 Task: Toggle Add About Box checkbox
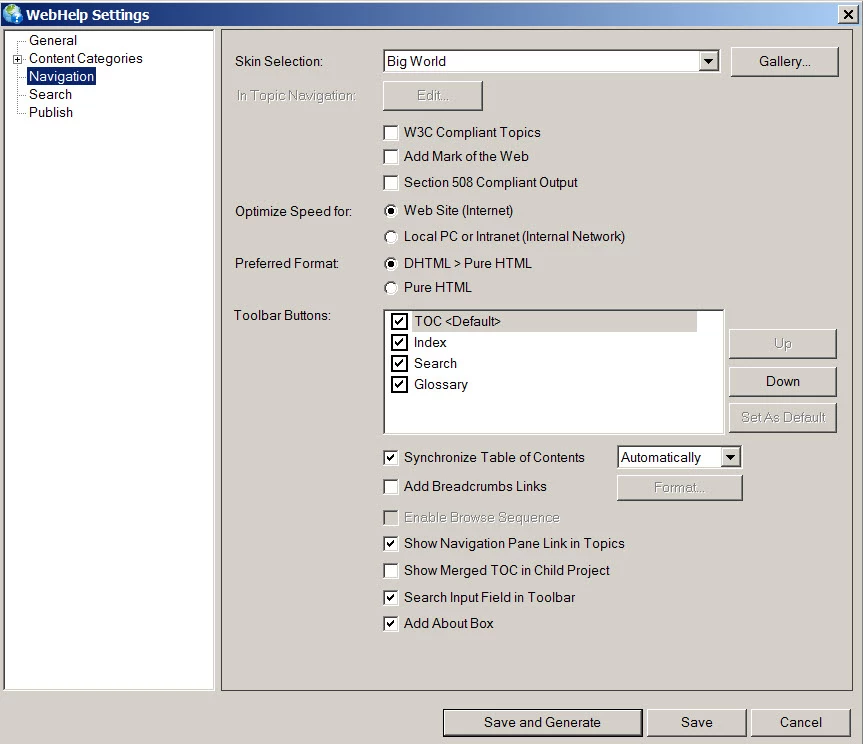point(391,623)
